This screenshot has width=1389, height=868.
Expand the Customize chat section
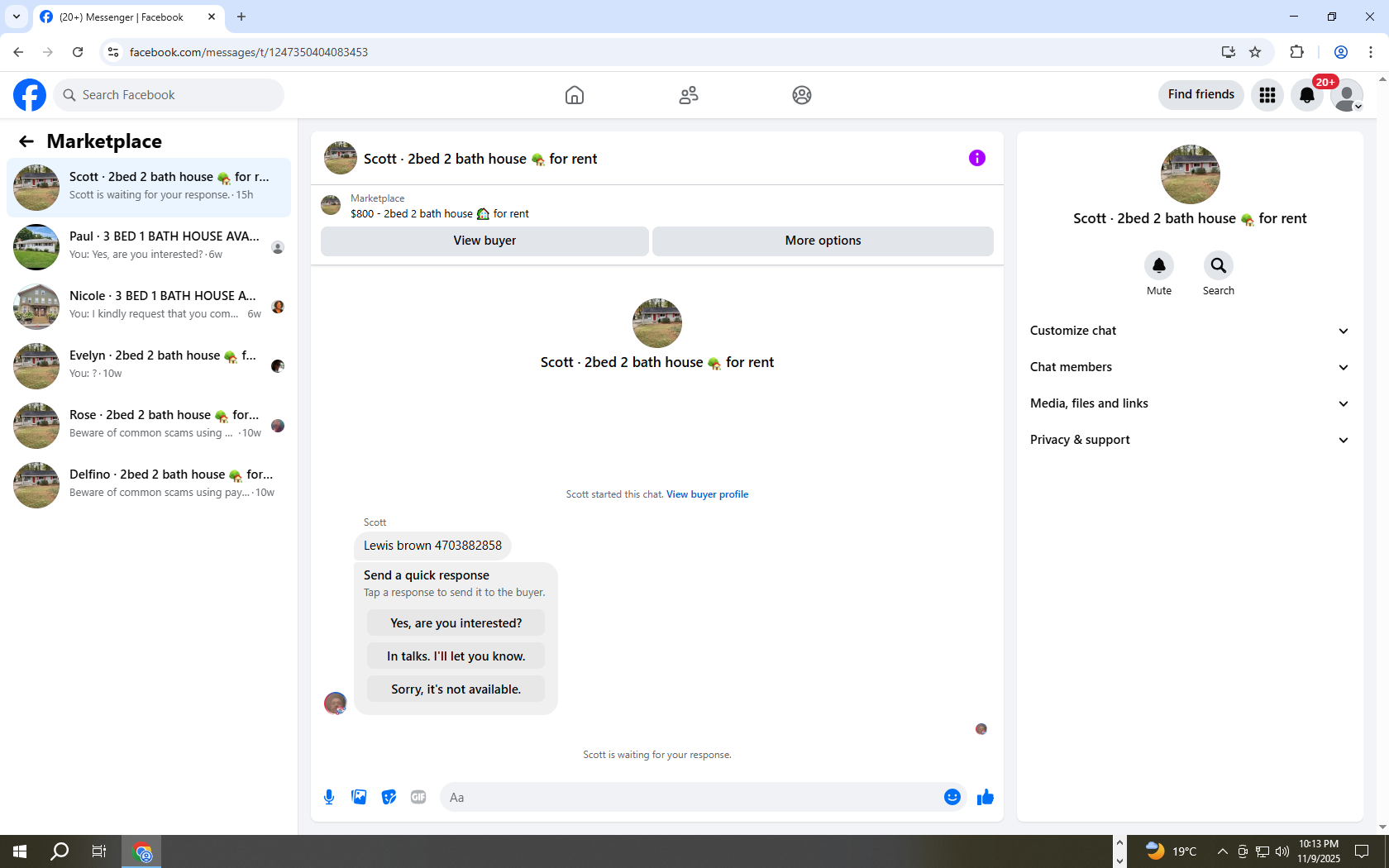(x=1190, y=331)
